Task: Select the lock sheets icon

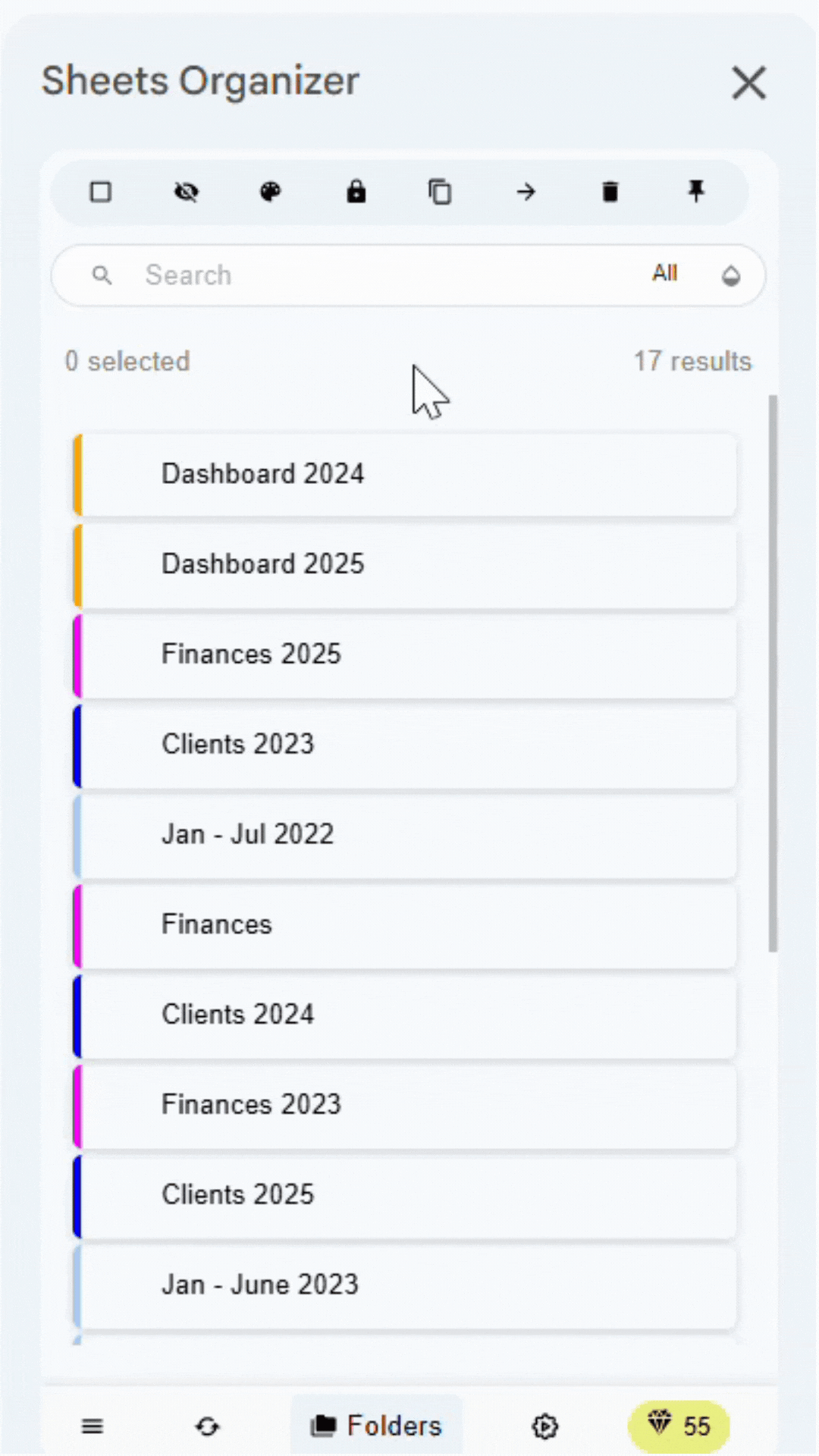Action: (356, 192)
